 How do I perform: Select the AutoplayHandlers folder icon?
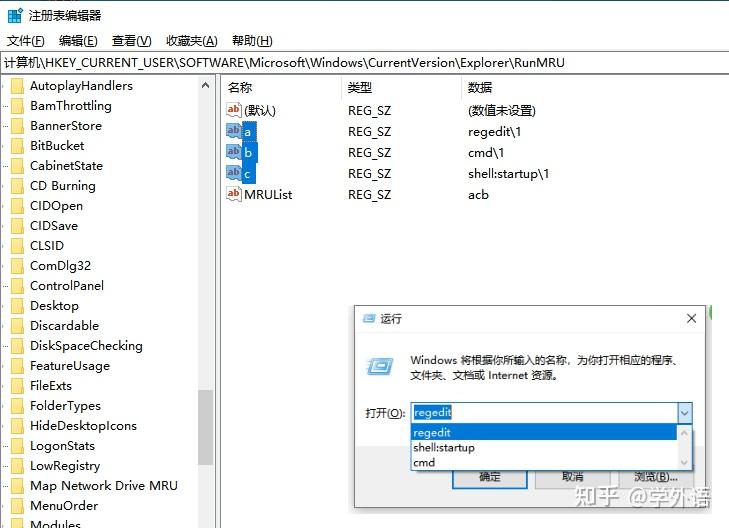coord(17,86)
